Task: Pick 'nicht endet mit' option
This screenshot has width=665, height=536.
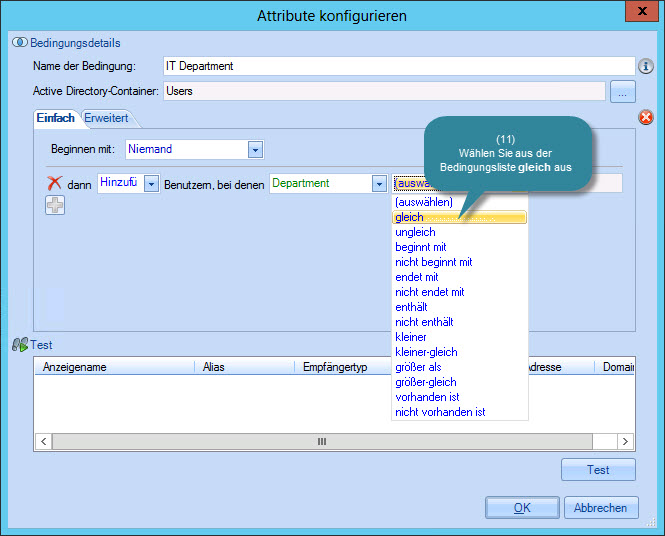Action: (460, 292)
